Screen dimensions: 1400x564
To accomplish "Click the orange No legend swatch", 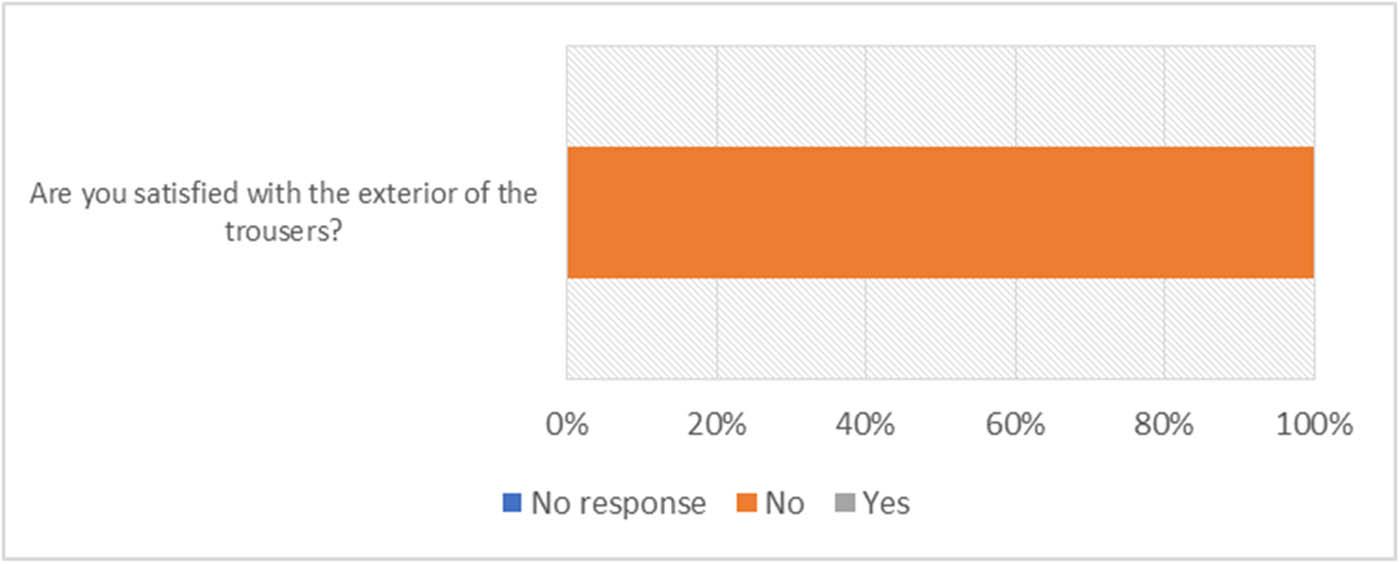I will coord(744,503).
